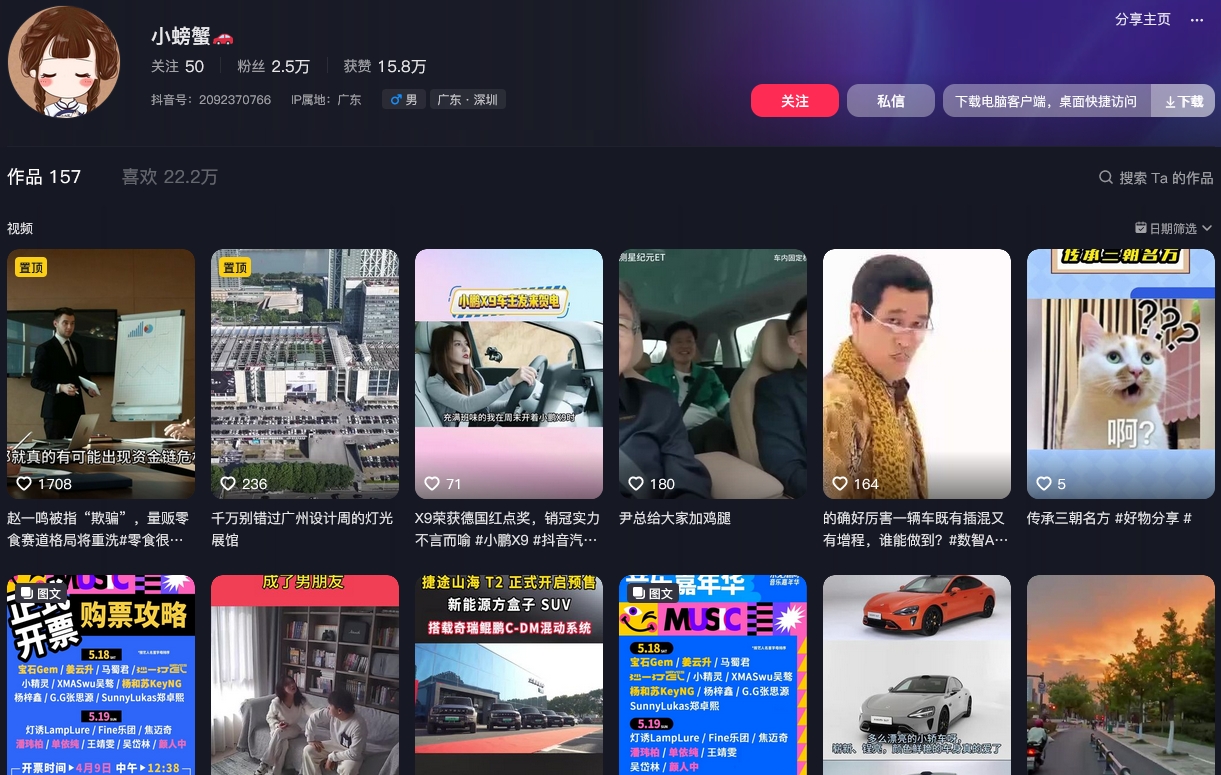Click the 关注 50 following count
The height and width of the screenshot is (775, 1221).
[178, 67]
